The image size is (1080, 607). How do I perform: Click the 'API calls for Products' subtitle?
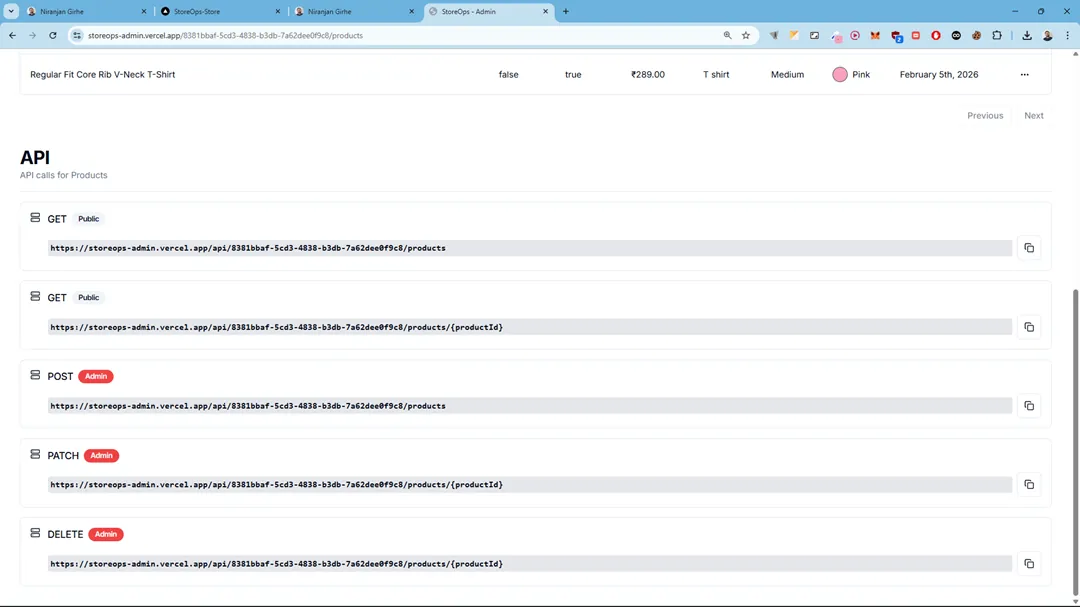pyautogui.click(x=63, y=175)
